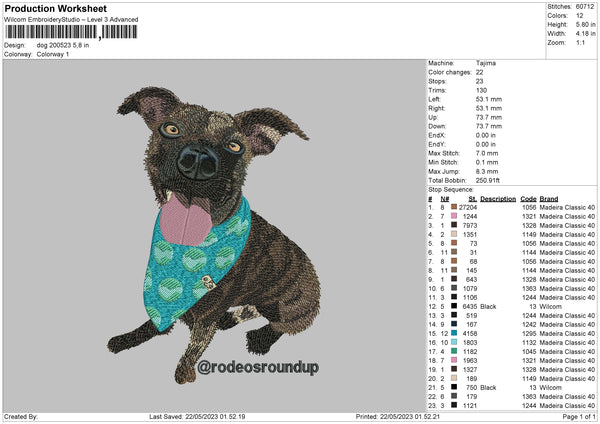Click the 'Code' column header
The height and width of the screenshot is (424, 600).
[x=528, y=199]
